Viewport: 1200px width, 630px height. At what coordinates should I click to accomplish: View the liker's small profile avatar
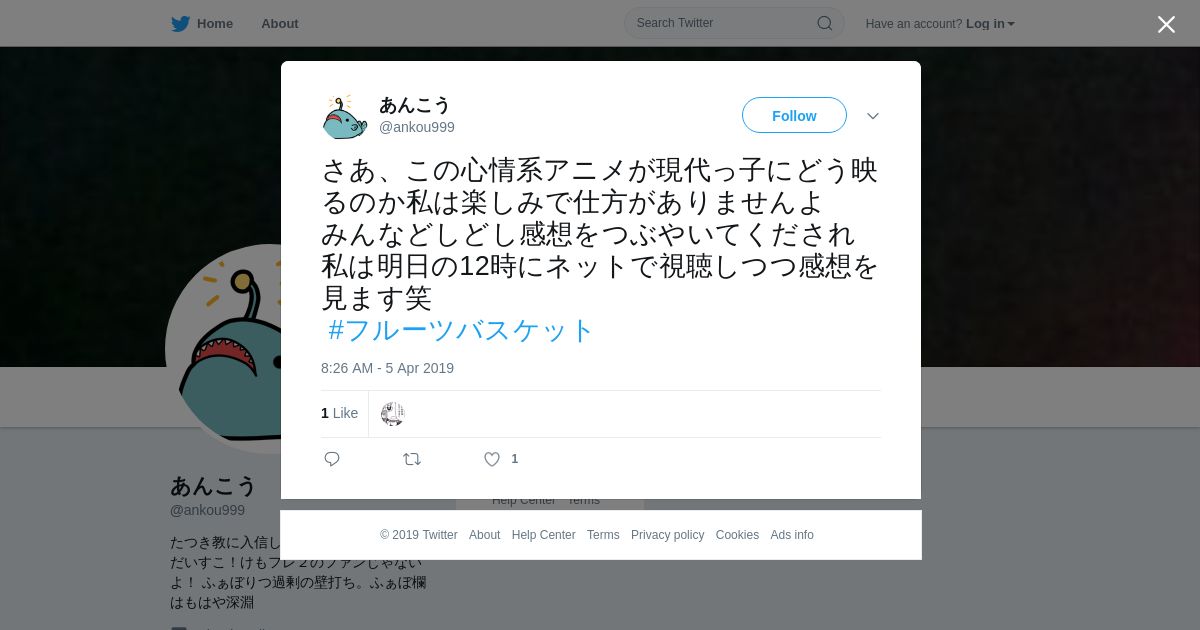point(393,414)
